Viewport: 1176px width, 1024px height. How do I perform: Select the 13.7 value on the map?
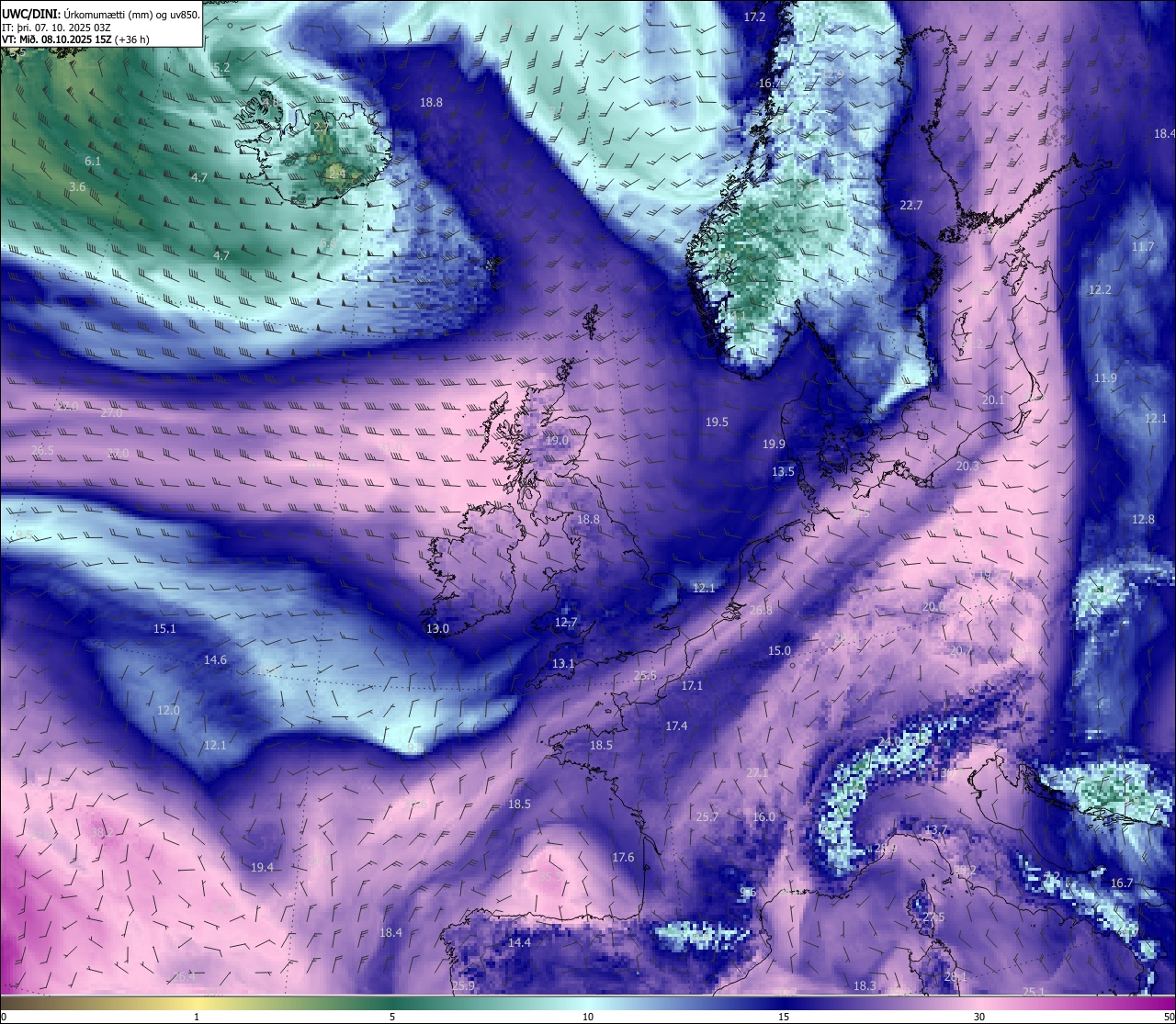(x=935, y=831)
